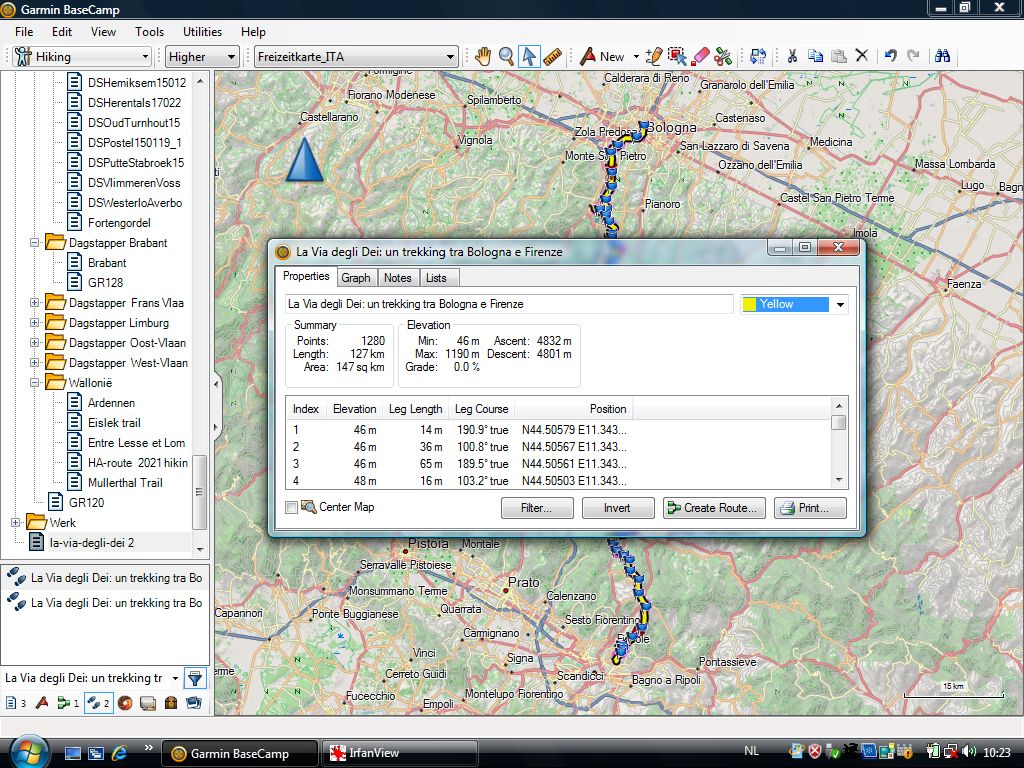The width and height of the screenshot is (1024, 768).
Task: Pick the Measure ruler tool
Action: coord(553,57)
